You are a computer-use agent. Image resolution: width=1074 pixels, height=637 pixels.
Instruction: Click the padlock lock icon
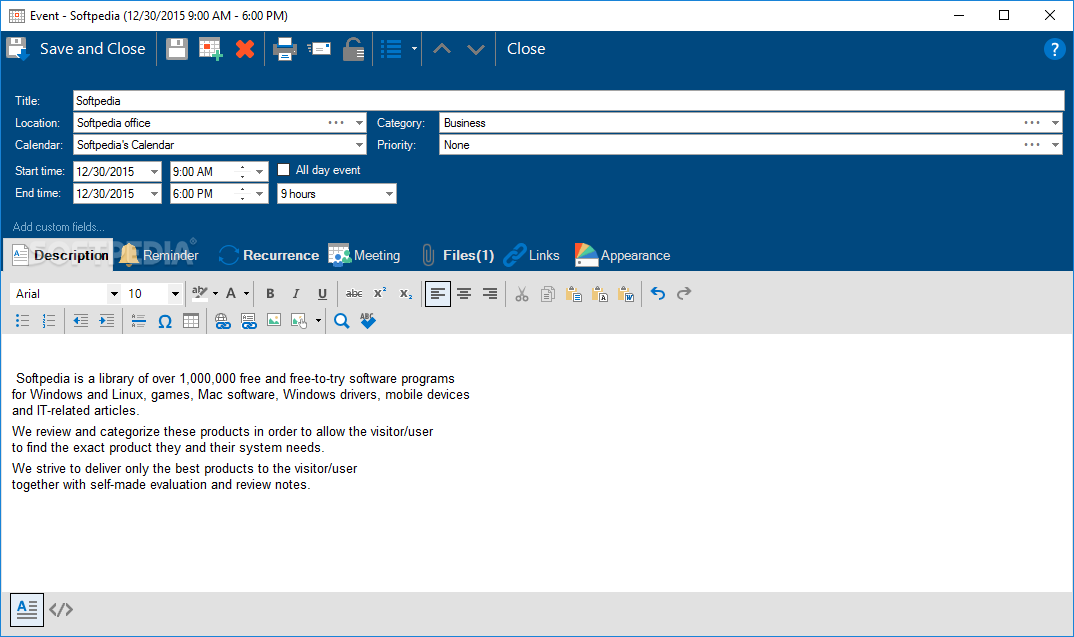click(353, 49)
